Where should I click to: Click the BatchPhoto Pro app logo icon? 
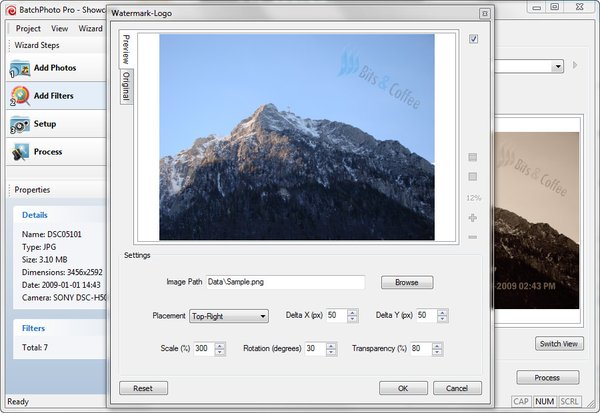pos(11,10)
